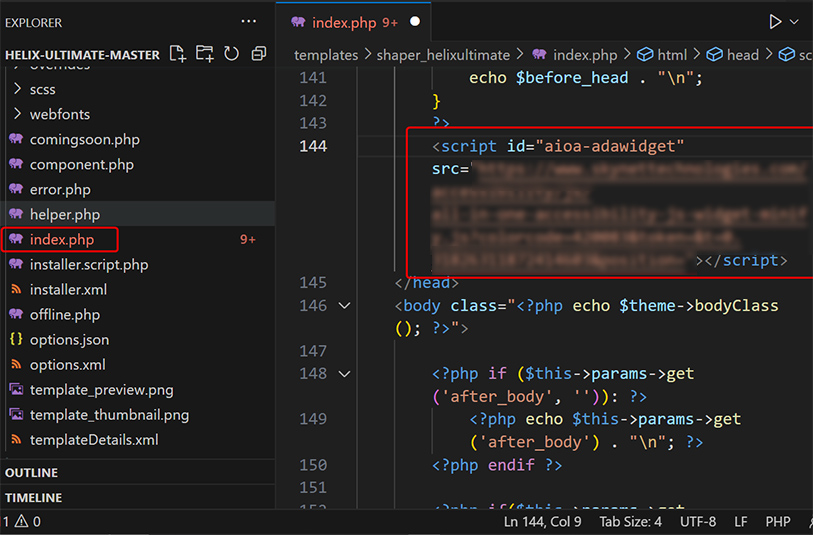Click the New File icon in Explorer
Screen dimensions: 813x535
click(x=178, y=54)
